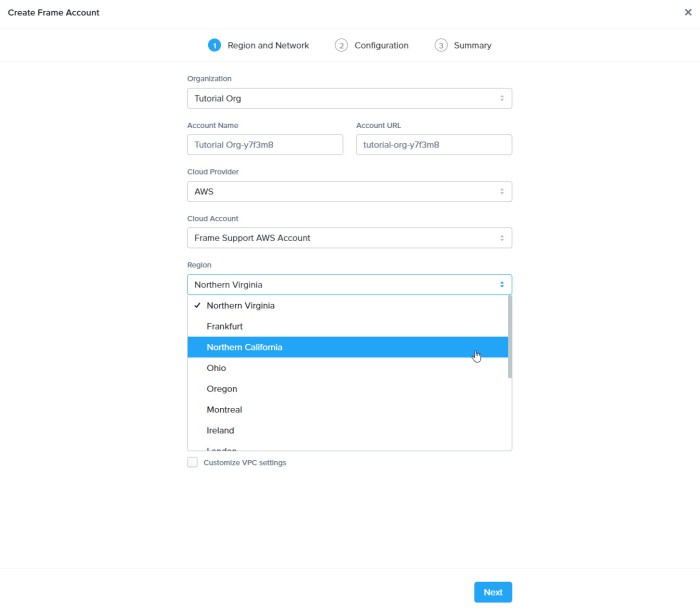Click the Account Name input field
This screenshot has width=700, height=613.
(265, 145)
